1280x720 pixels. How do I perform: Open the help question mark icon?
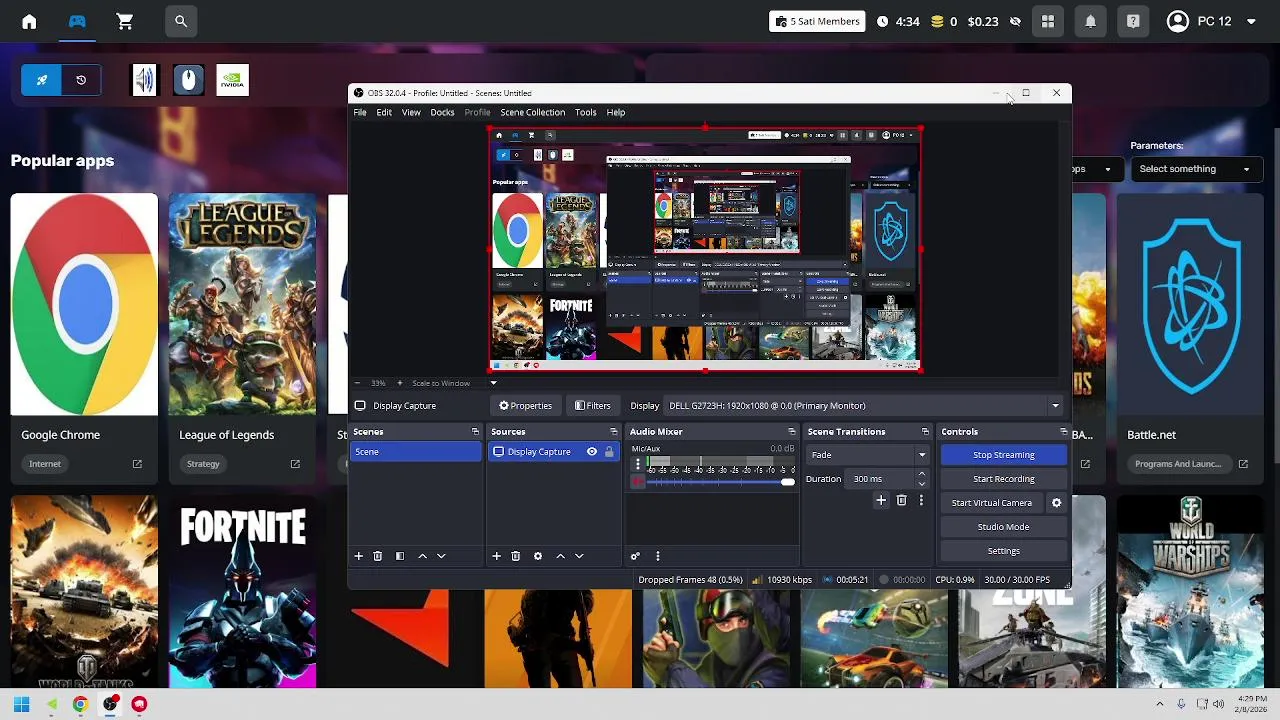(x=1133, y=21)
